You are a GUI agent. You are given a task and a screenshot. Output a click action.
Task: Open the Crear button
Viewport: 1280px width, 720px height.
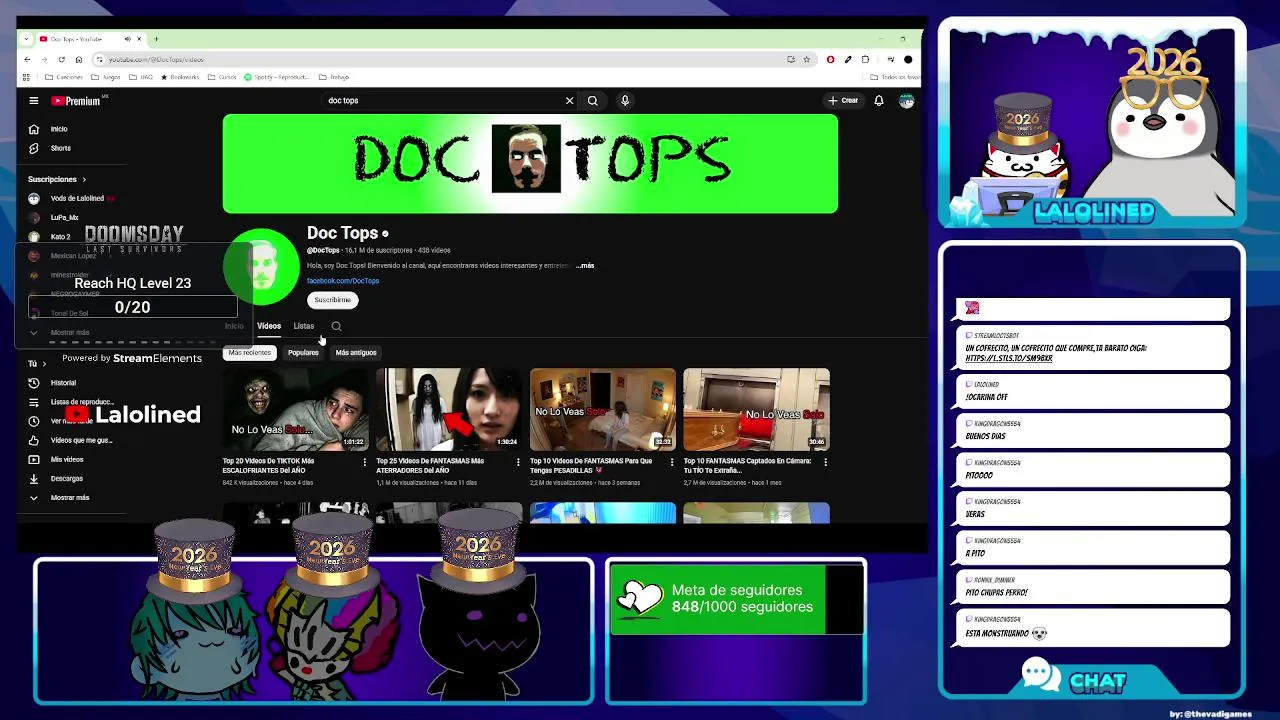(x=843, y=100)
